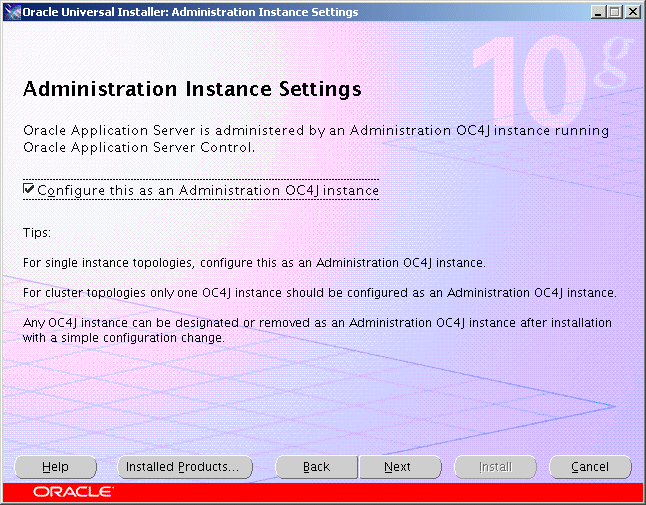646x505 pixels.
Task: Click the description starting with Oracle Application Server is administered
Action: tap(316, 139)
